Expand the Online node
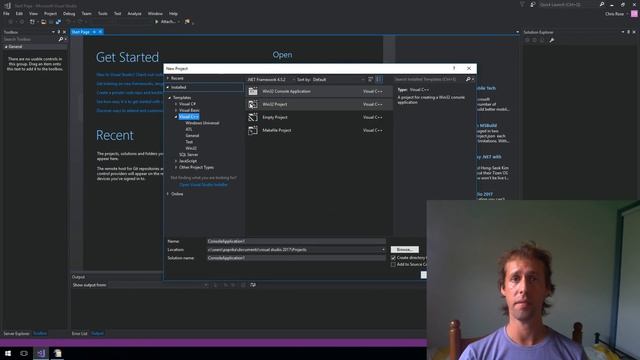This screenshot has height=360, width=640. point(168,194)
